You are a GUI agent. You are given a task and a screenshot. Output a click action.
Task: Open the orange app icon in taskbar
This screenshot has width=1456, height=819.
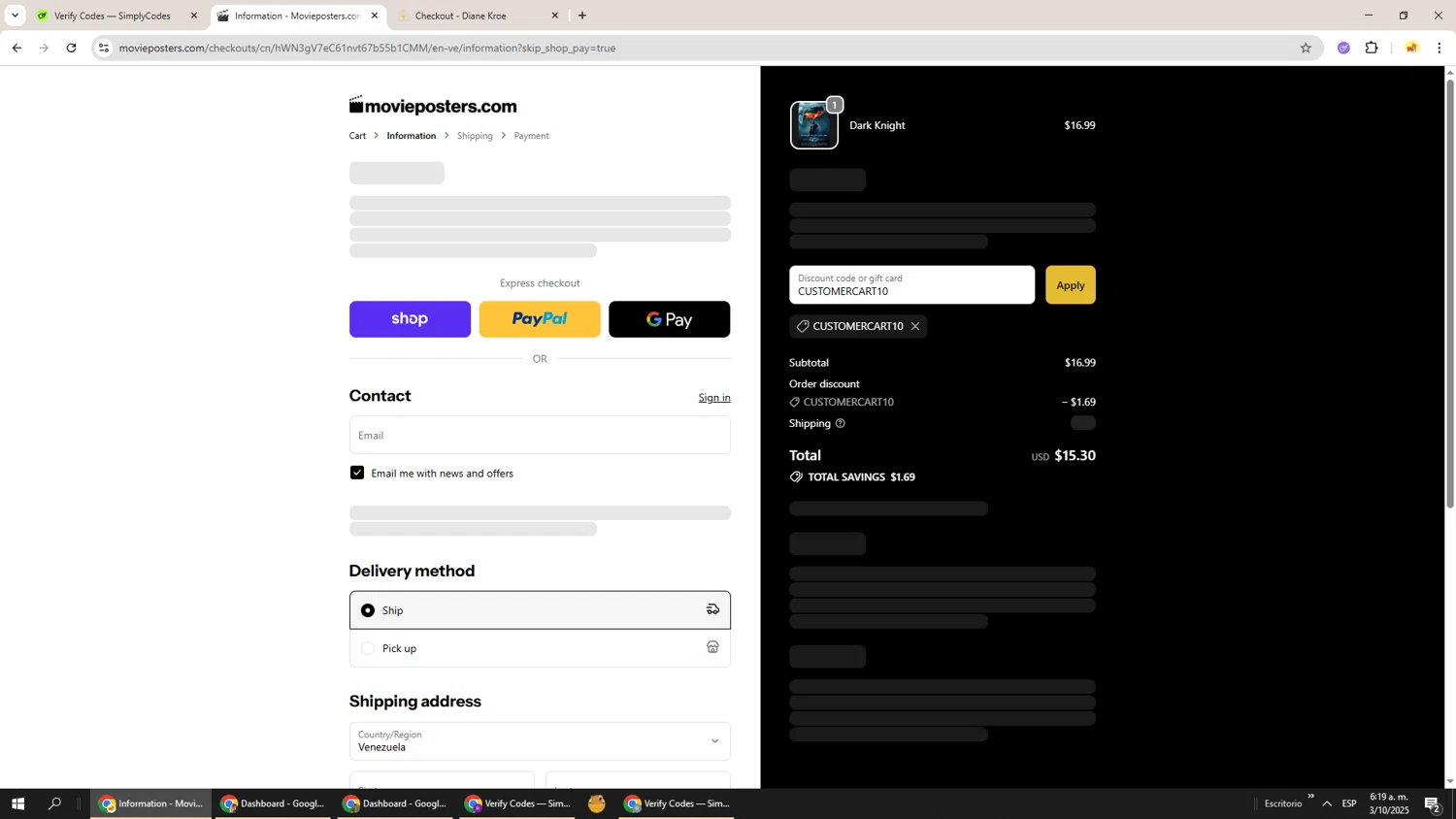click(x=597, y=803)
